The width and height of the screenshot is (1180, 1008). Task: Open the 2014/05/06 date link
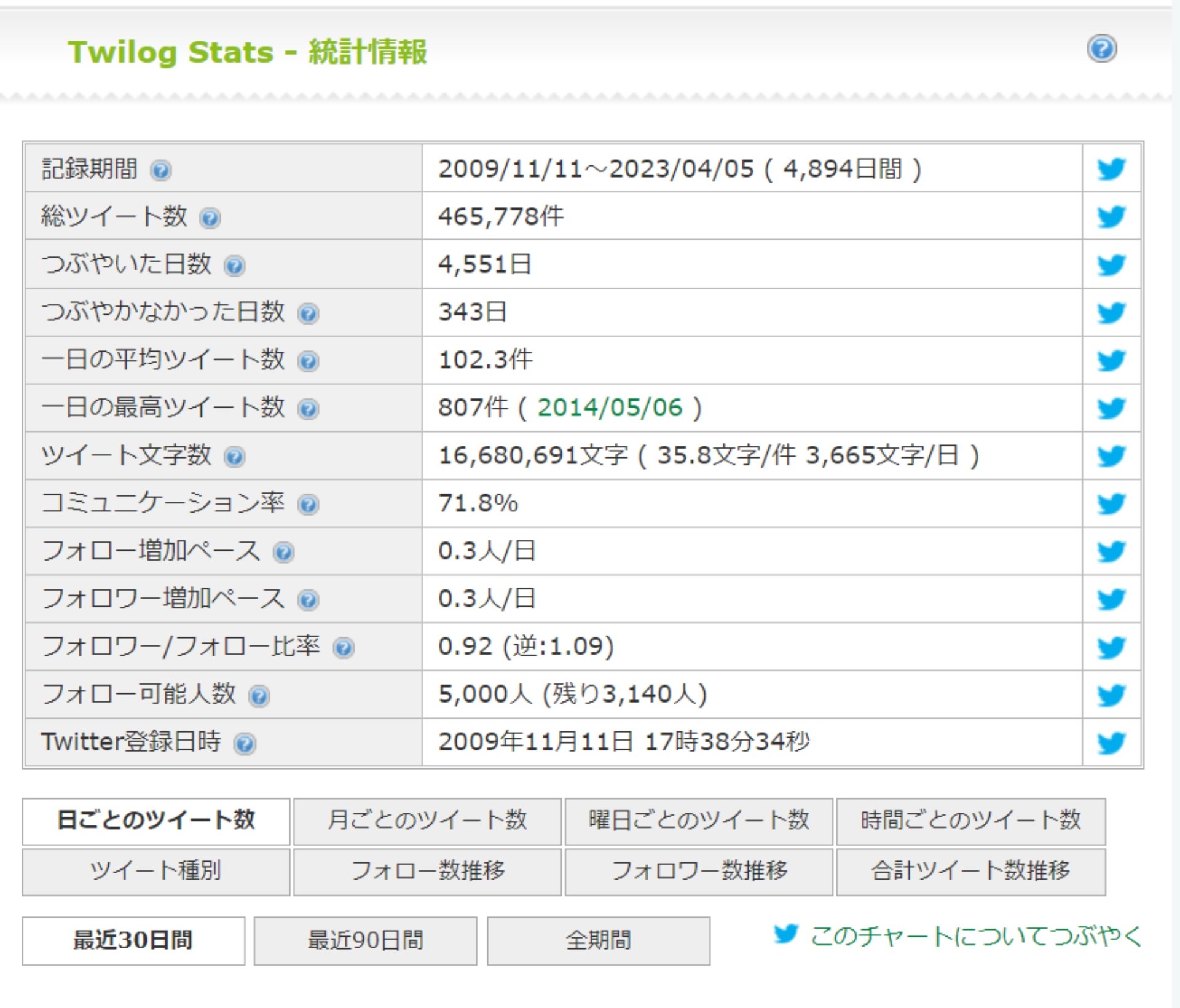[x=610, y=408]
